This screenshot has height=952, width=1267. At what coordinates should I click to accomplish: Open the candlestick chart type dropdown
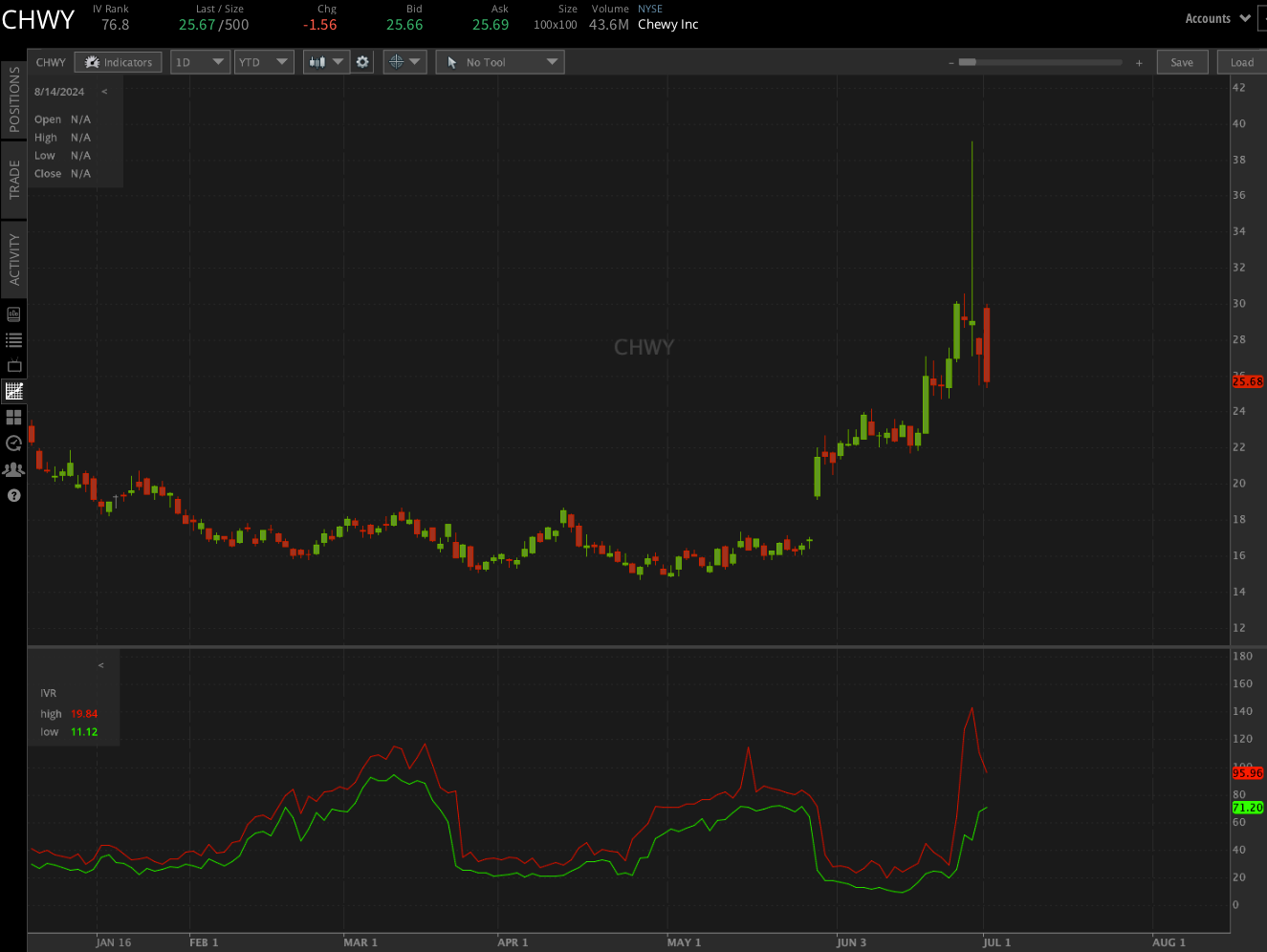(325, 61)
